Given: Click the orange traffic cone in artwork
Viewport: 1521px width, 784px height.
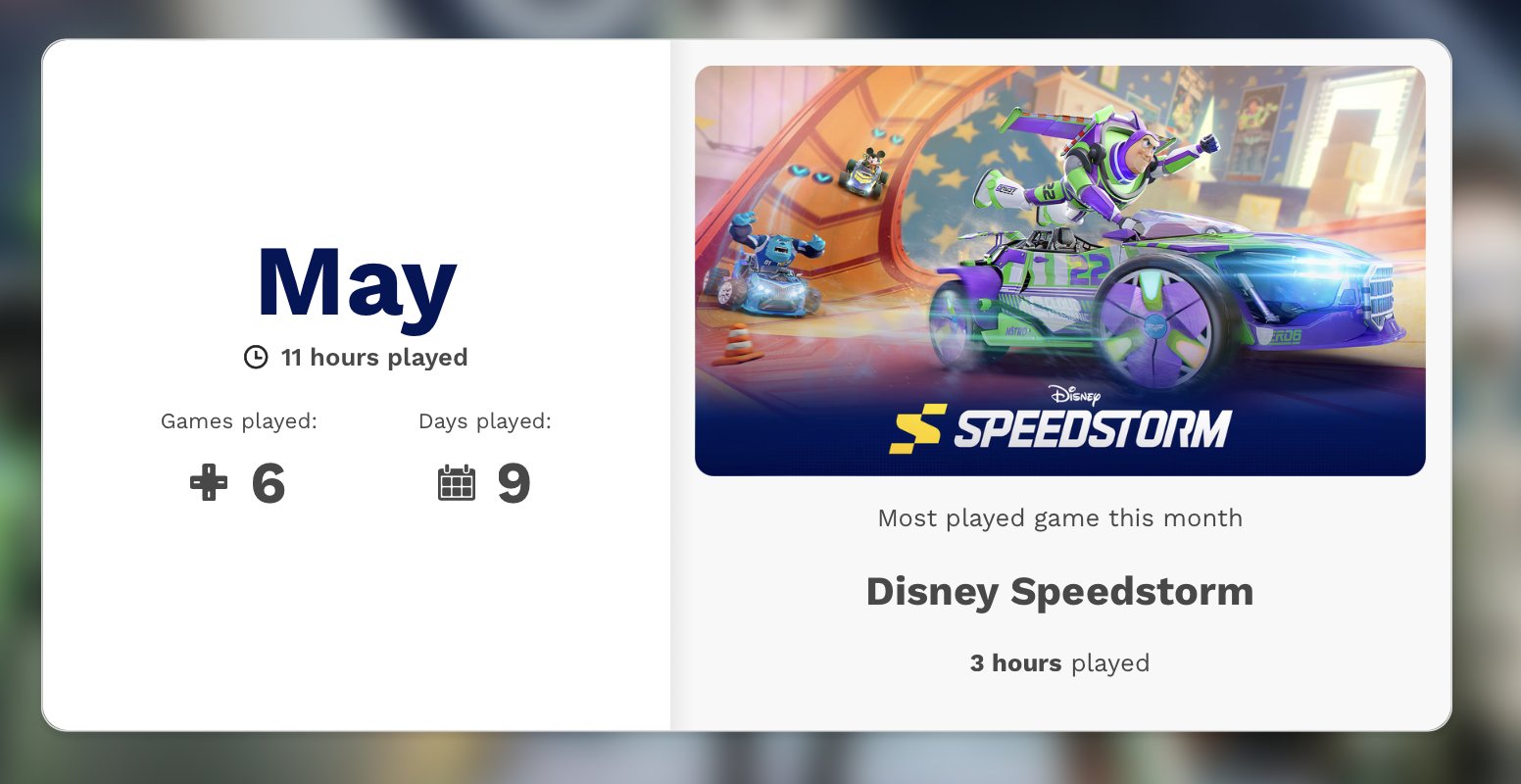Looking at the screenshot, I should 737,345.
